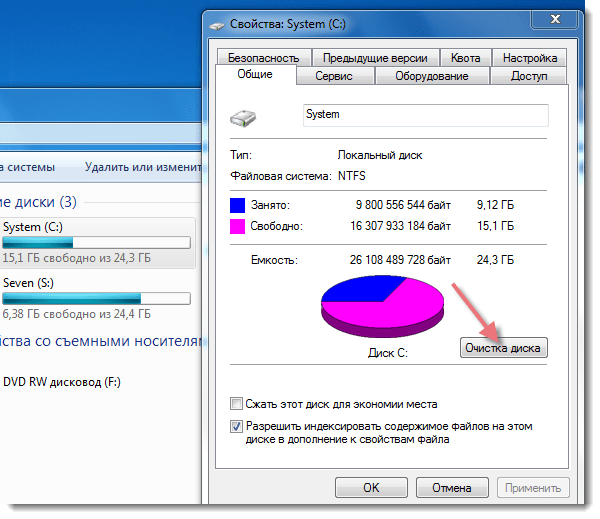Screen dimensions: 600x519
Task: Select 'DVD RW дисковод (F:)' in Explorer
Action: coord(62,382)
